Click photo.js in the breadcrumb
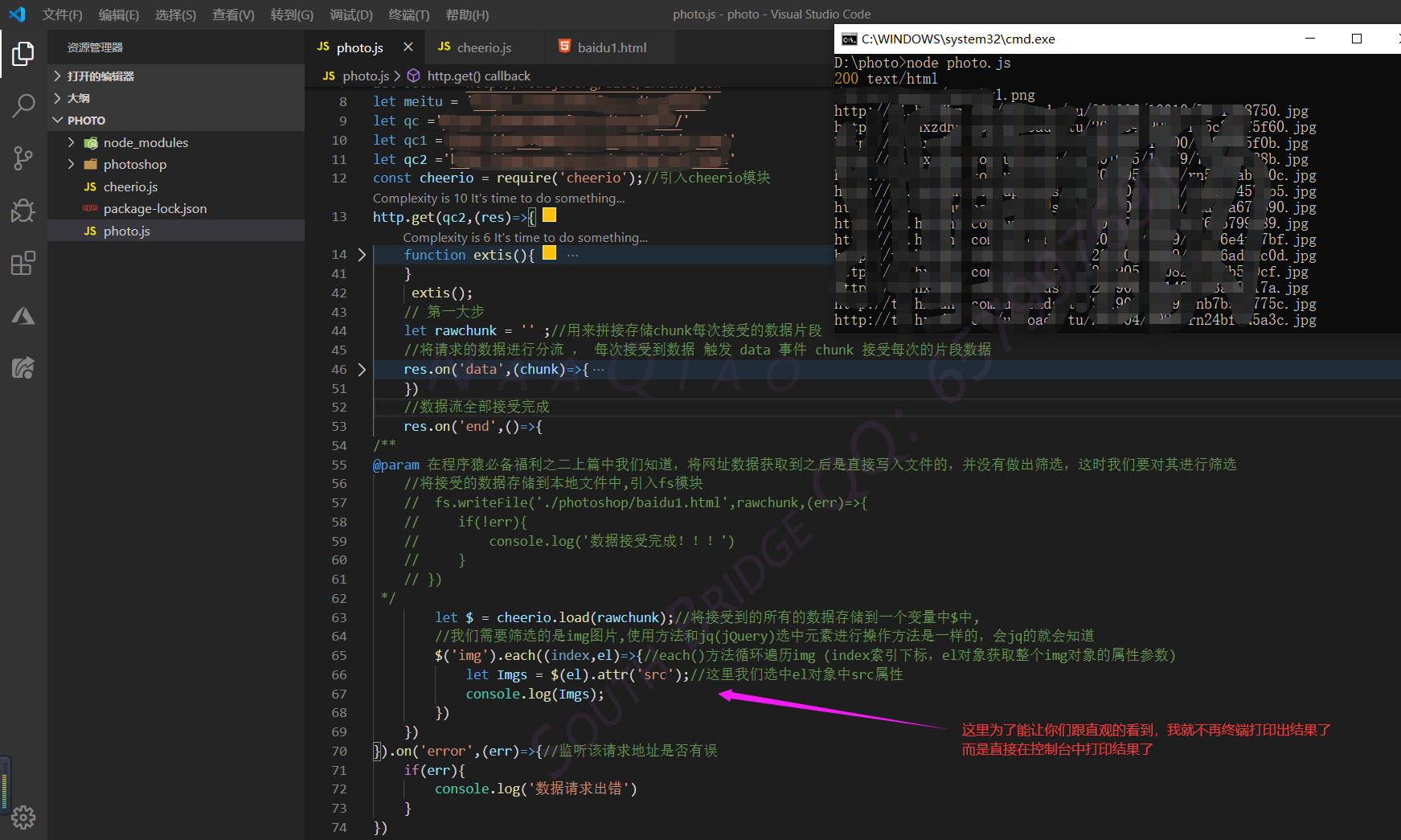Screen dimensions: 1401x840 click(x=365, y=76)
